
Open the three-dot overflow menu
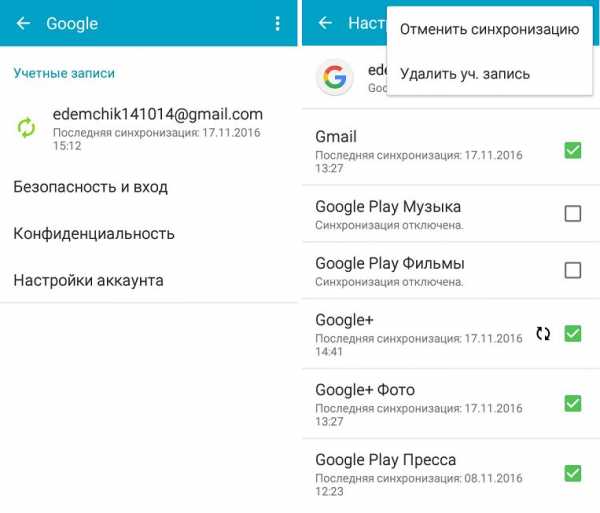(277, 24)
